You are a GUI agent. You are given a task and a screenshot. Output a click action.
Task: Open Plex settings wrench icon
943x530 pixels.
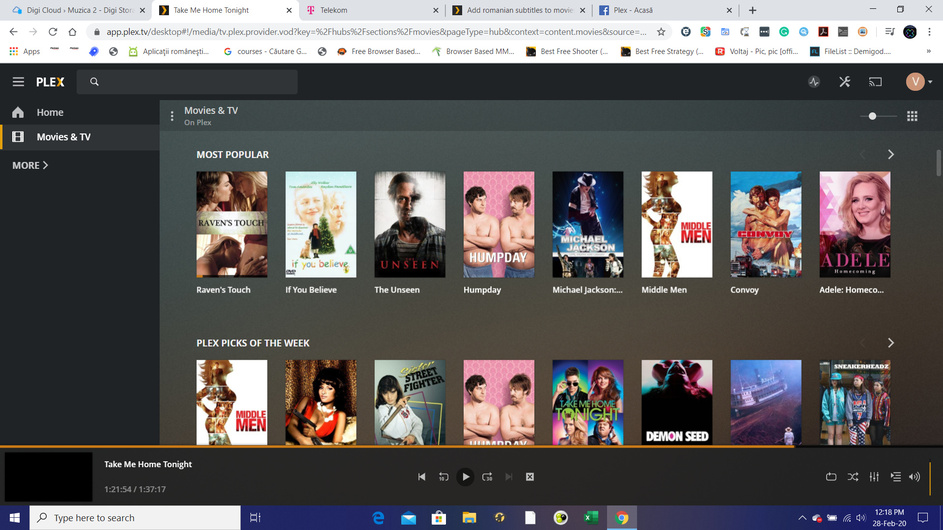[844, 82]
